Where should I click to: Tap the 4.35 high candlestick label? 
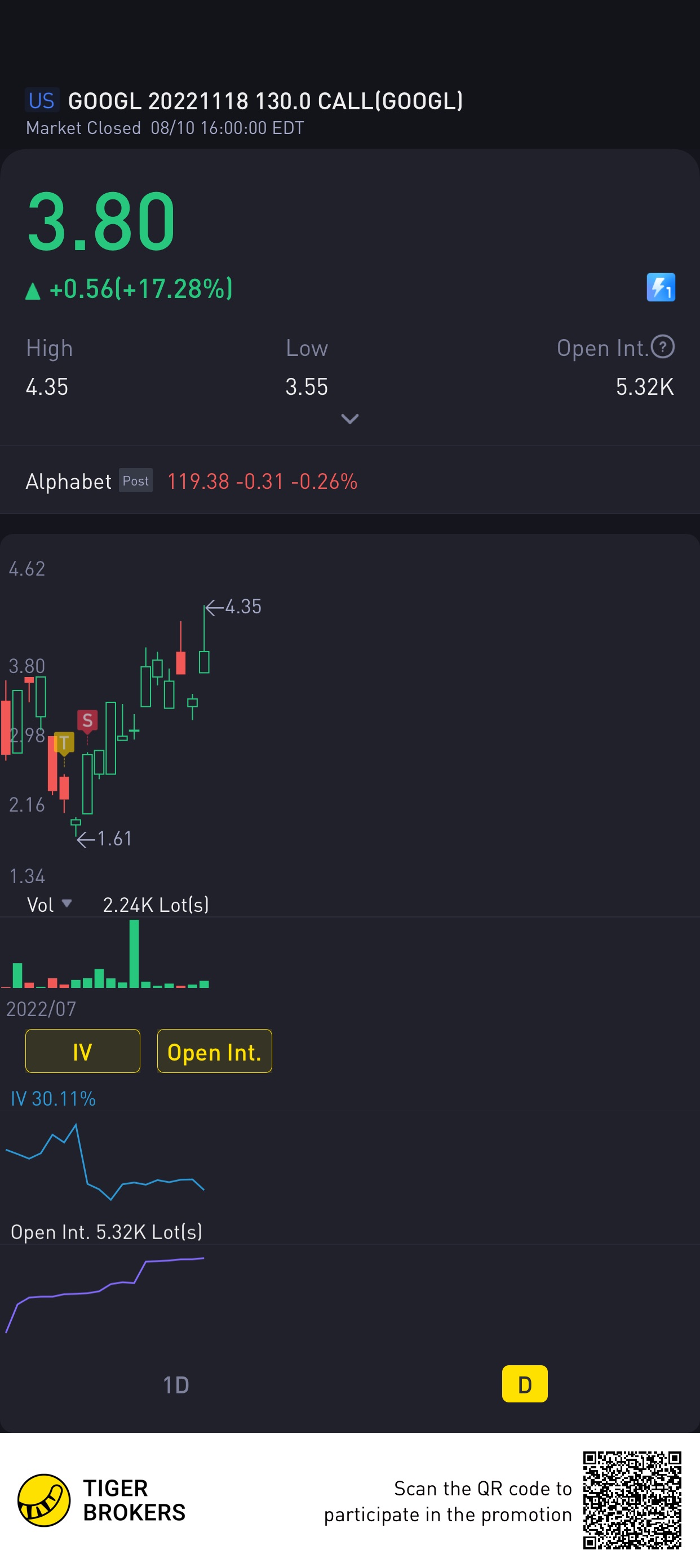pyautogui.click(x=242, y=606)
